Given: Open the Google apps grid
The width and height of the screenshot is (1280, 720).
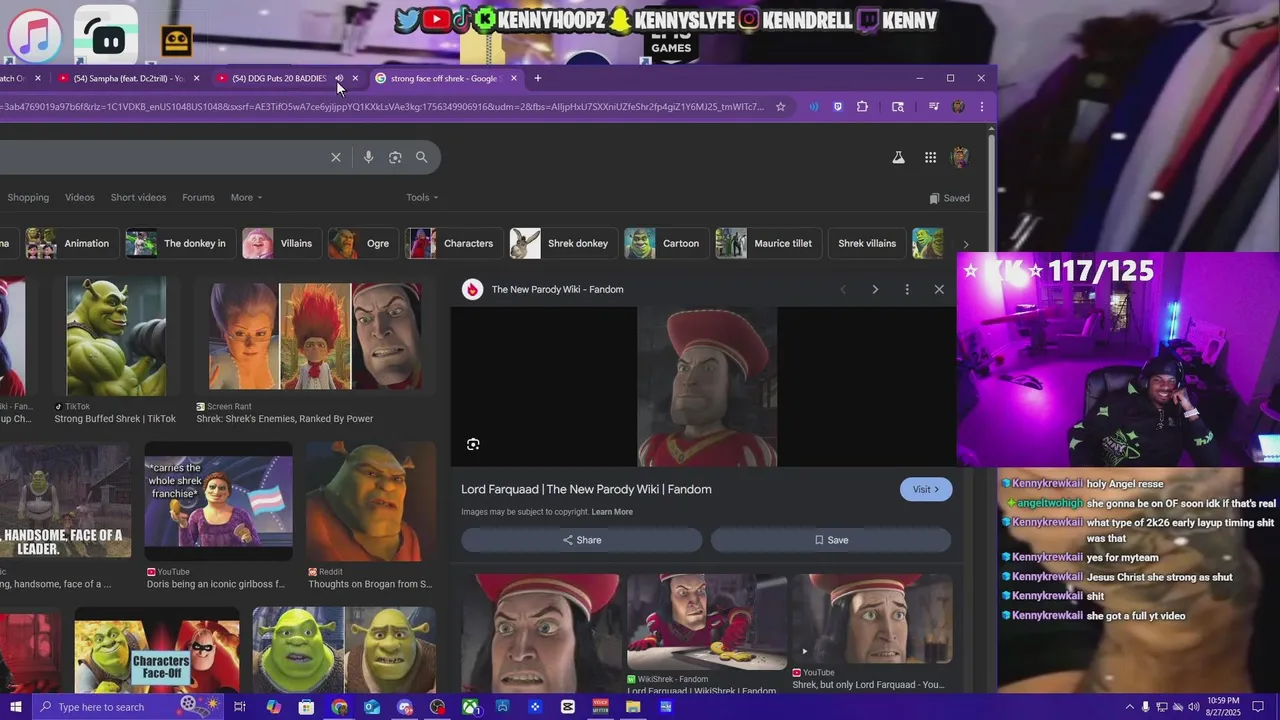Looking at the screenshot, I should pyautogui.click(x=930, y=157).
